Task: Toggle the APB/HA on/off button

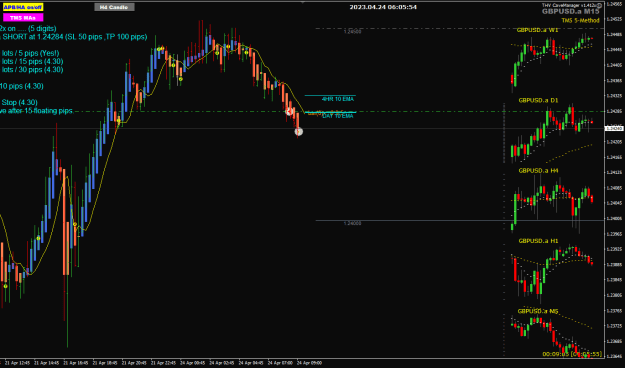Action: click(x=22, y=7)
